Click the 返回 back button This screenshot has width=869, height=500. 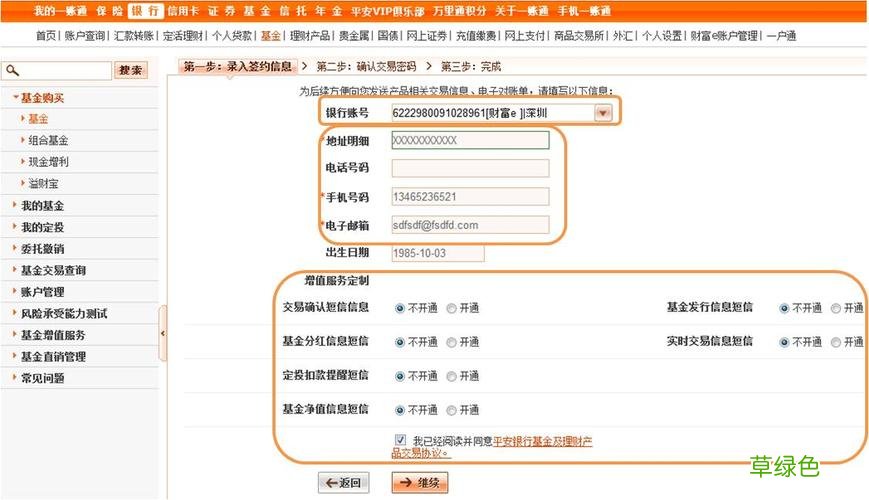point(344,483)
